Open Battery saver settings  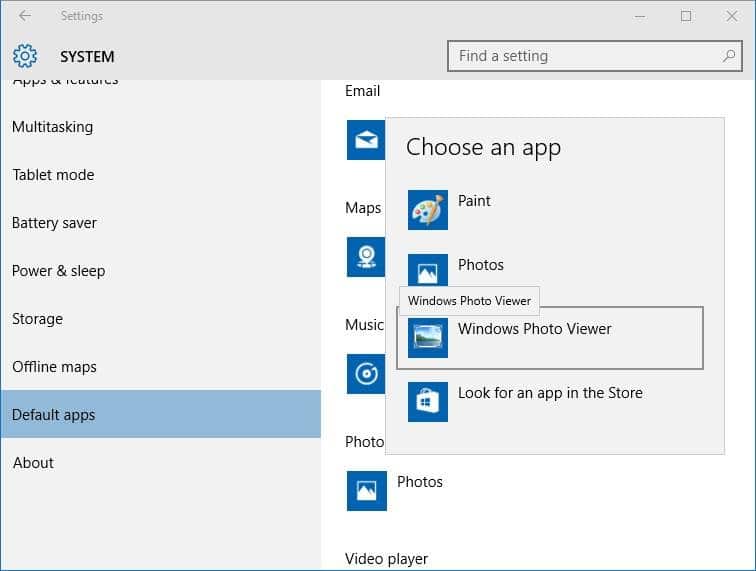coord(161,223)
